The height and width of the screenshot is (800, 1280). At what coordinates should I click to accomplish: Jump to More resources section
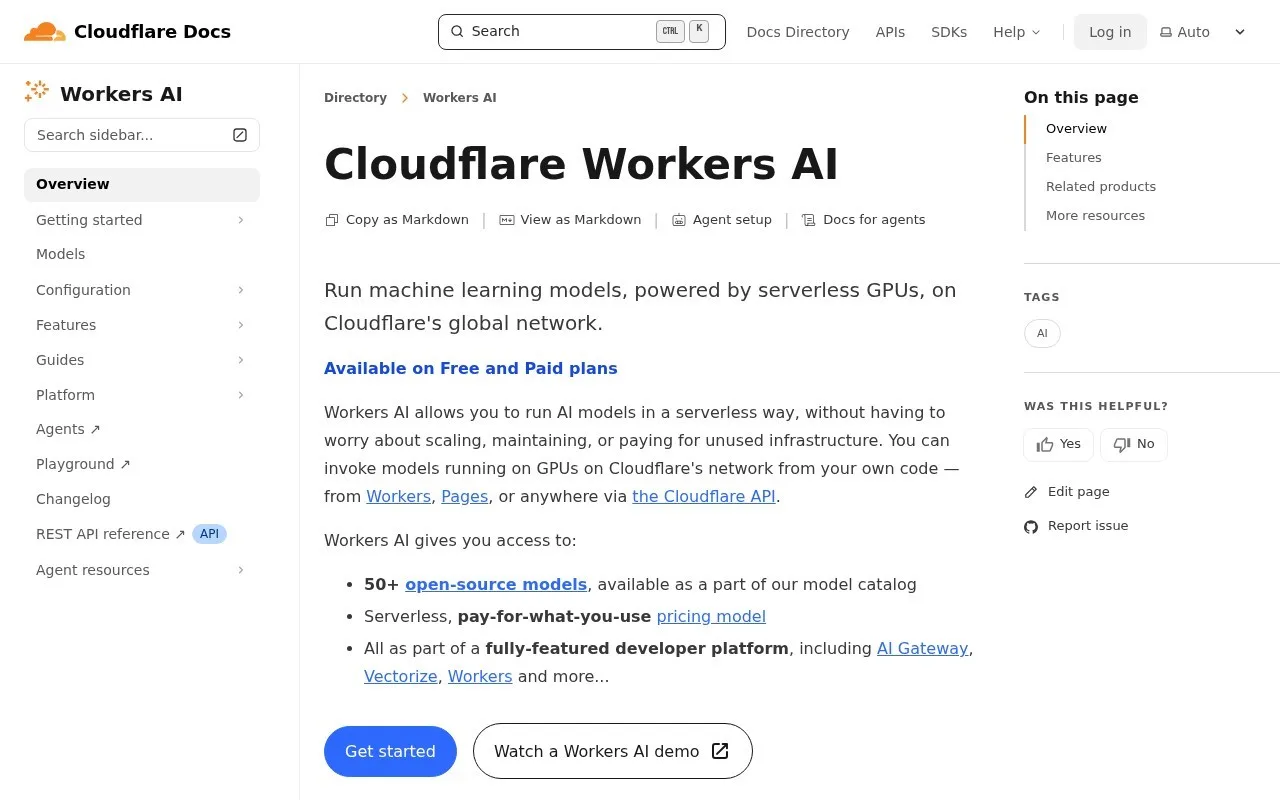[x=1095, y=216]
